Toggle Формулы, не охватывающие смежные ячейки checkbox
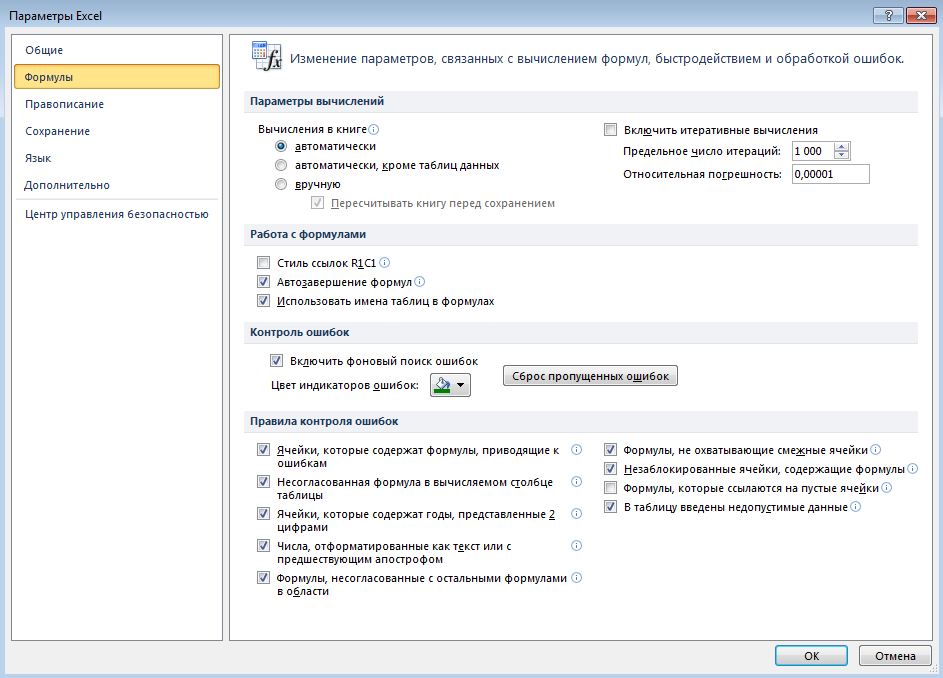The image size is (943, 678). point(610,449)
